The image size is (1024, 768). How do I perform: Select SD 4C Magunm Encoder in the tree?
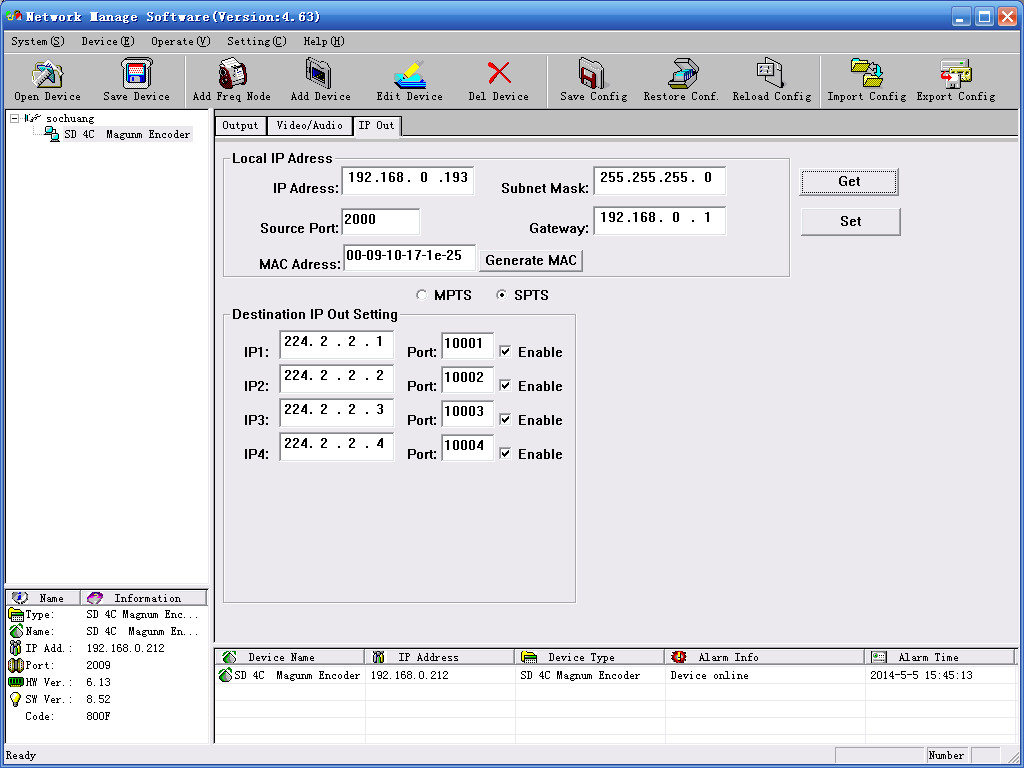[x=127, y=135]
